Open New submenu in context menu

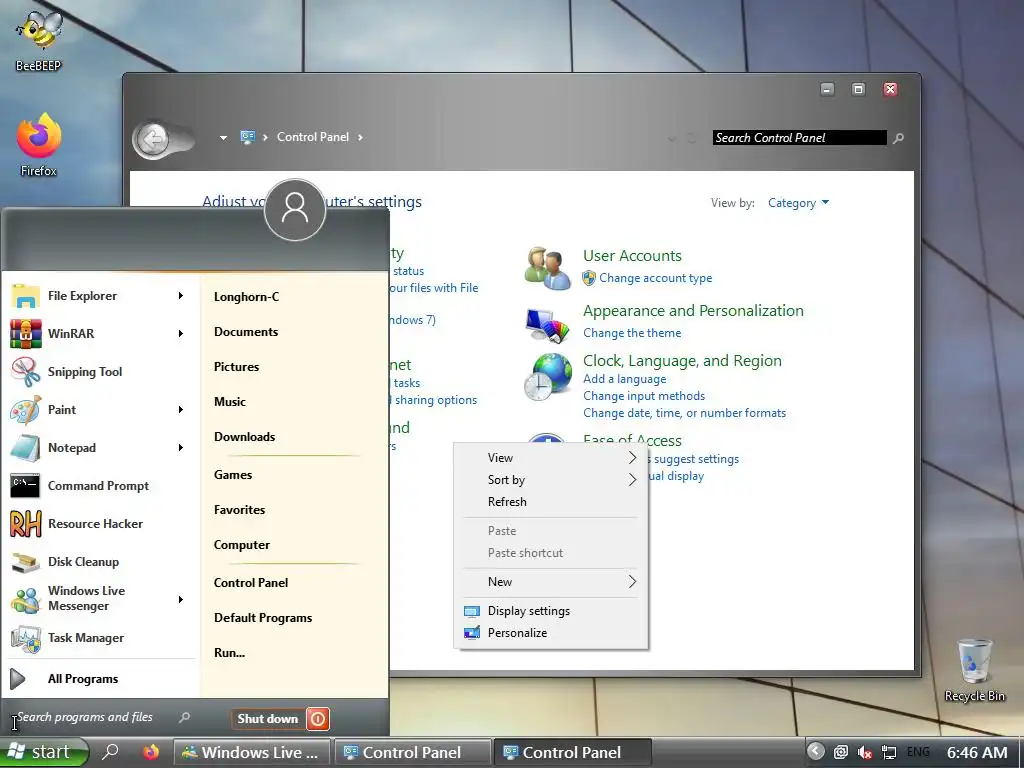pyautogui.click(x=551, y=582)
